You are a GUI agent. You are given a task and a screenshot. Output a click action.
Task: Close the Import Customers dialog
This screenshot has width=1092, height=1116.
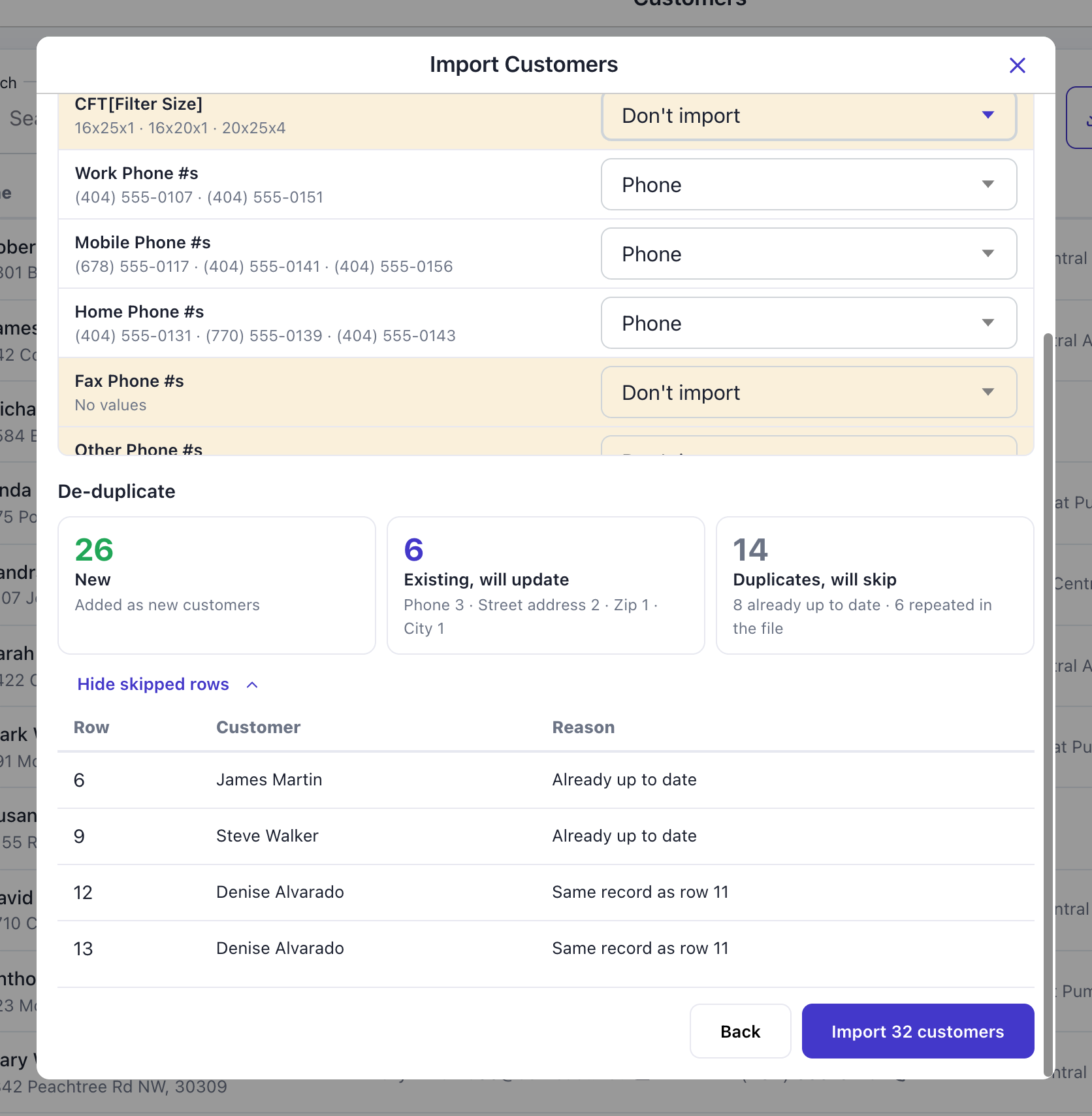point(1017,65)
